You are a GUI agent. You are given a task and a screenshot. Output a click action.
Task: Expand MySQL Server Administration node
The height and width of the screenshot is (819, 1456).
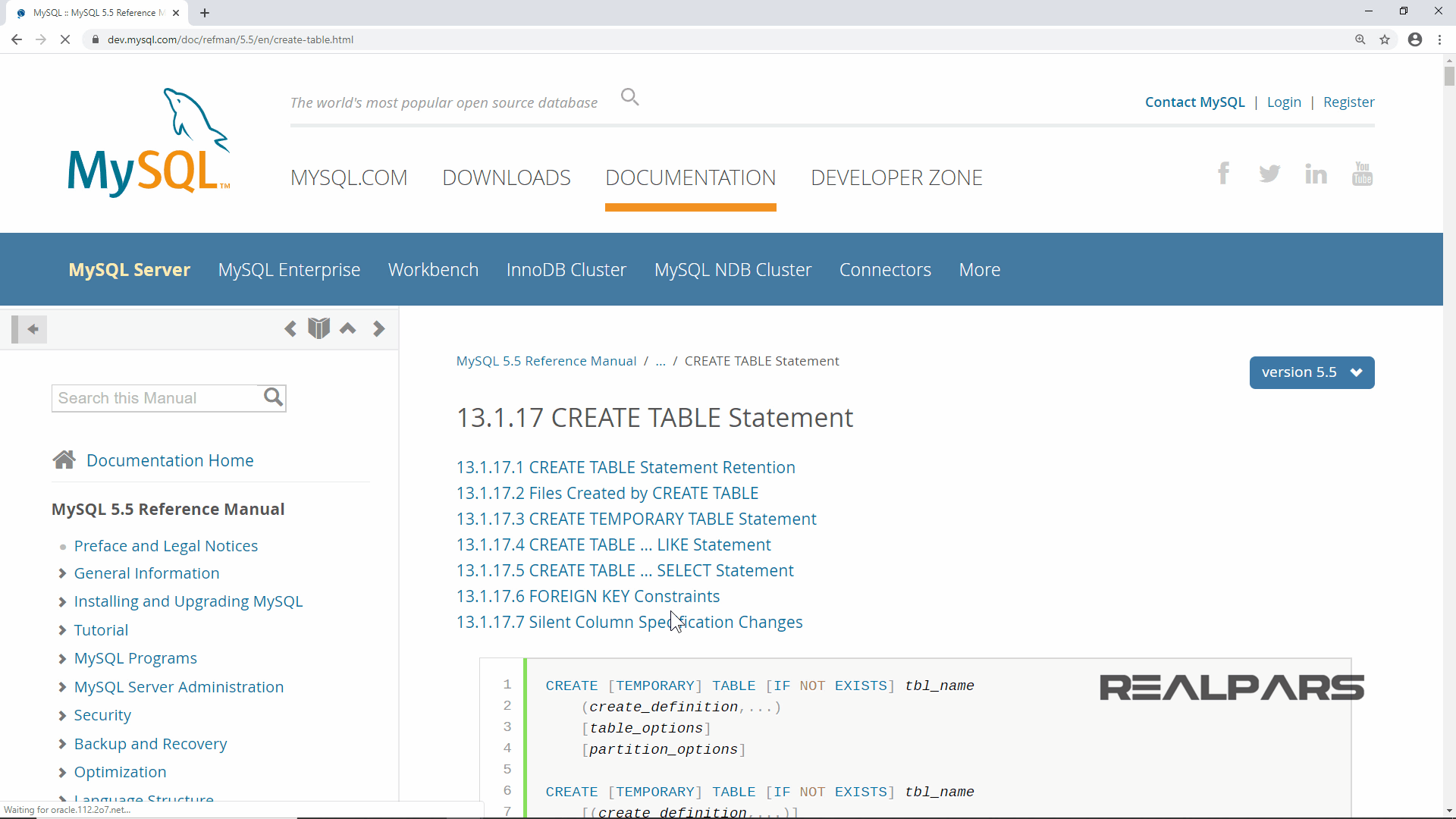coord(62,688)
